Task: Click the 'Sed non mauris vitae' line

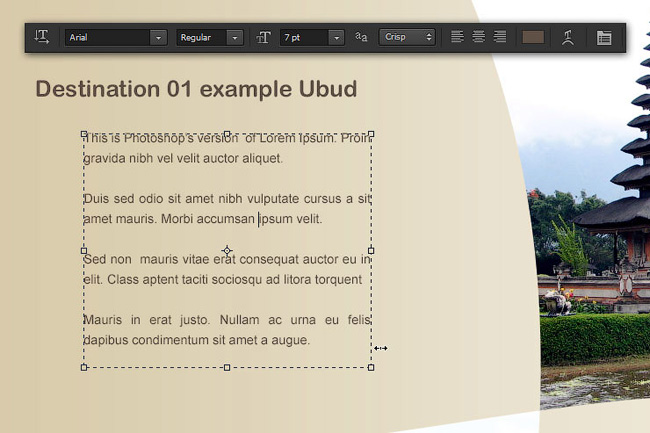Action: pos(227,259)
